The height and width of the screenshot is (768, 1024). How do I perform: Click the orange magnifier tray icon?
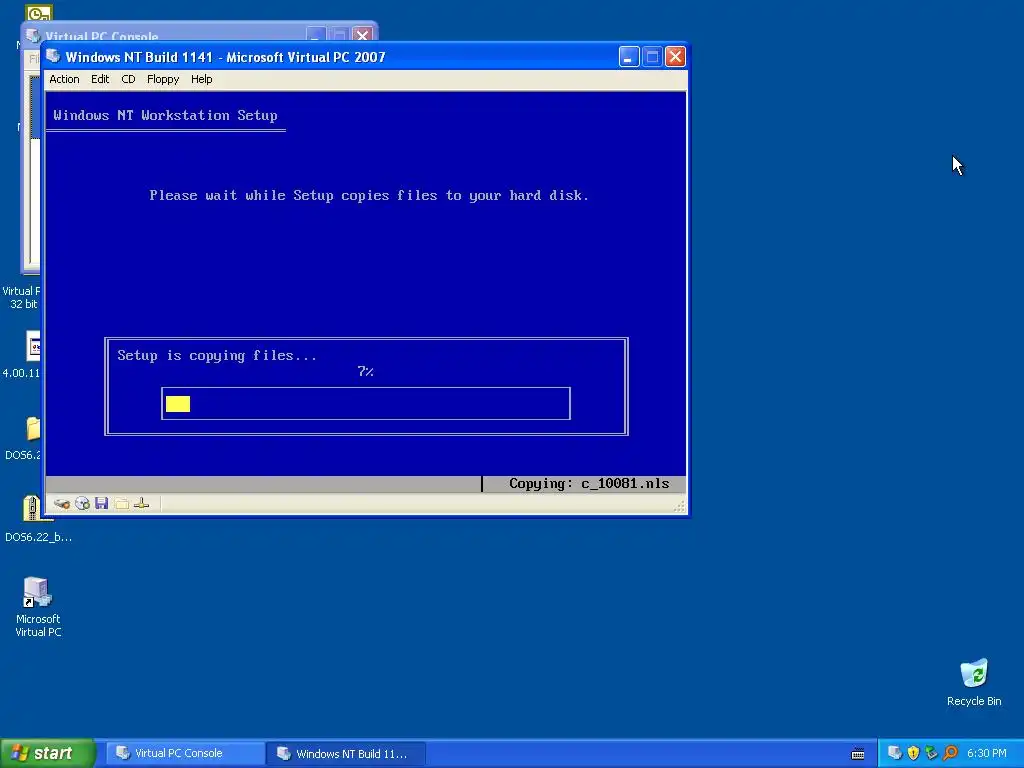[950, 753]
